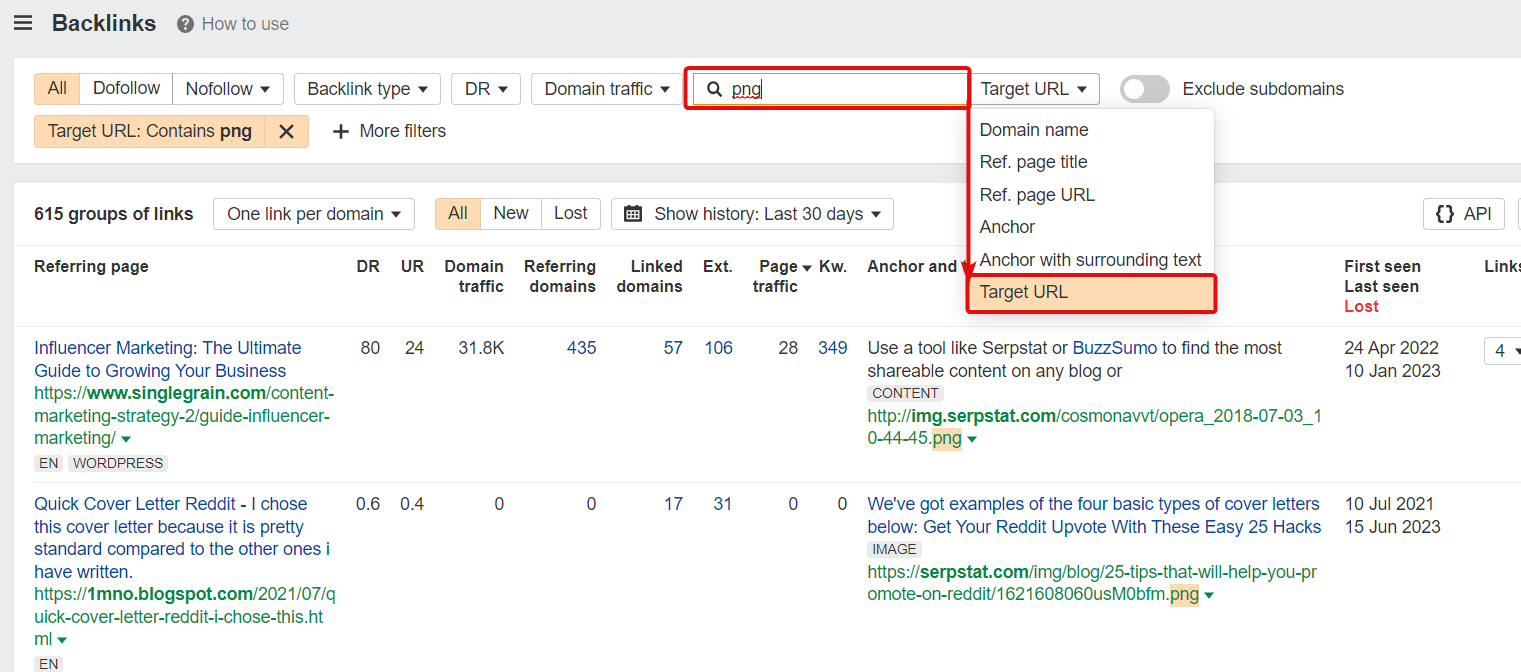The image size is (1521, 672).
Task: Expand the 1mno.blogspot.com referring URL arrow
Action: (x=63, y=640)
